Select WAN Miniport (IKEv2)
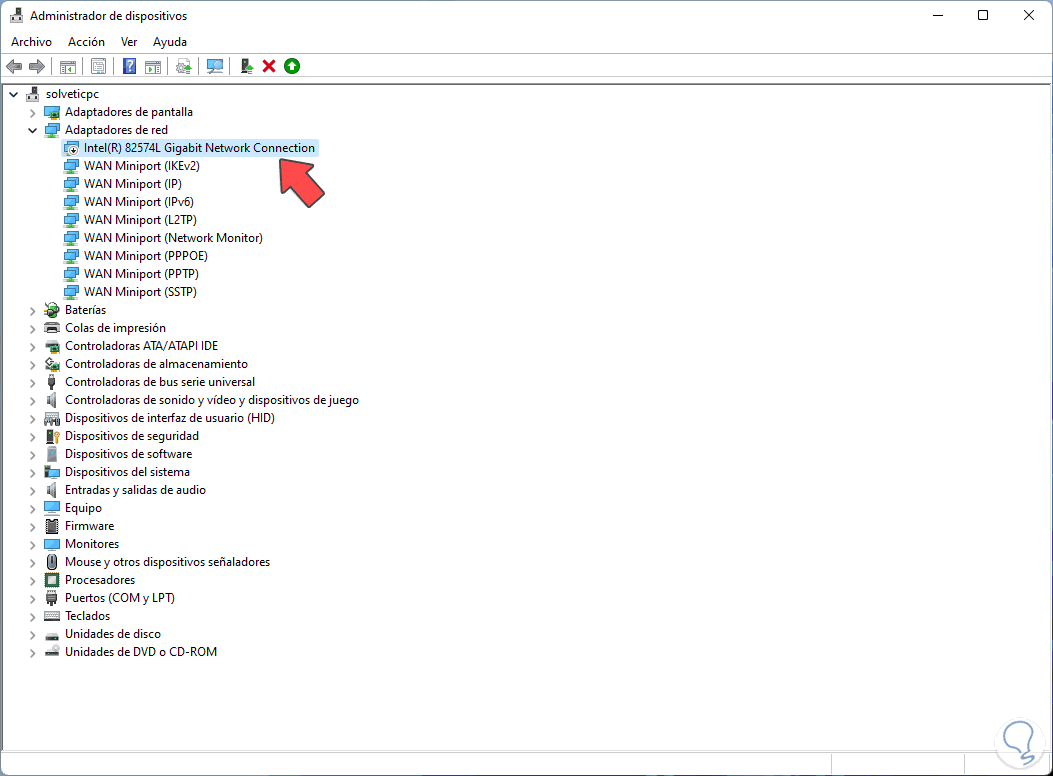This screenshot has height=776, width=1053. (142, 166)
